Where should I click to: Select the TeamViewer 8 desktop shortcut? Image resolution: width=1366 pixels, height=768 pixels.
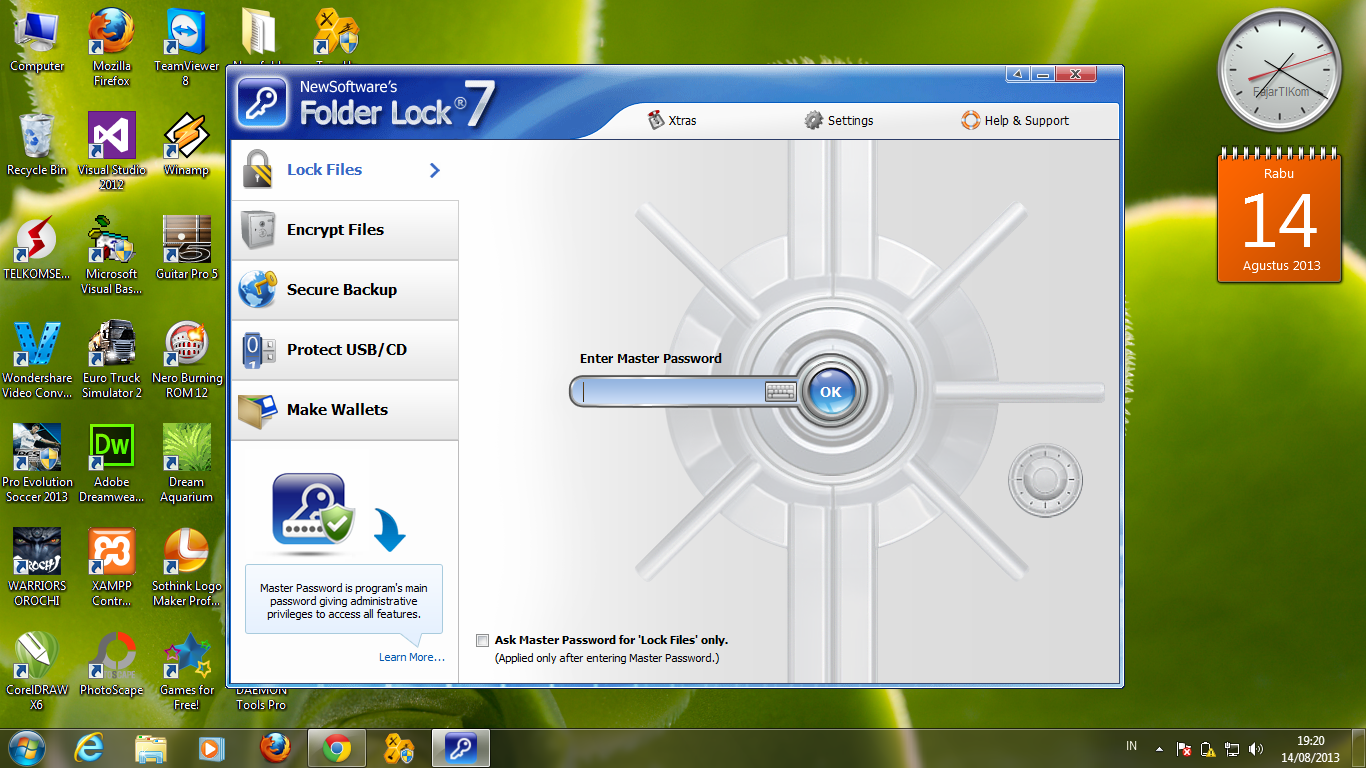click(x=186, y=48)
